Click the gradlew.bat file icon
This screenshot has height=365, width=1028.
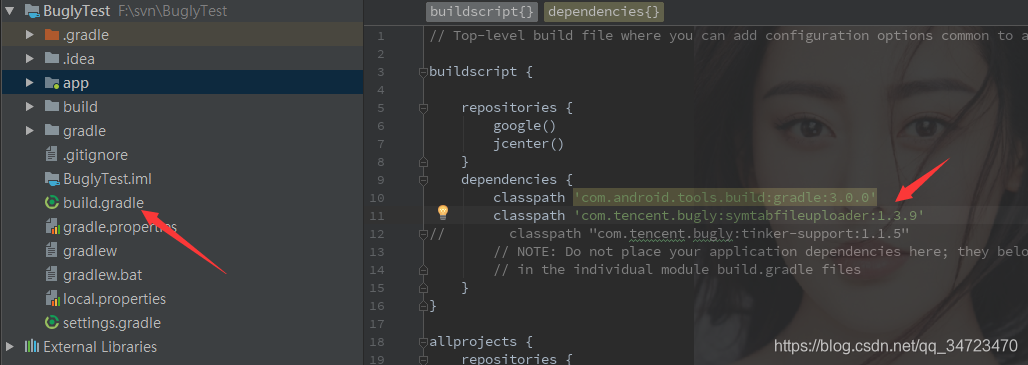click(52, 275)
